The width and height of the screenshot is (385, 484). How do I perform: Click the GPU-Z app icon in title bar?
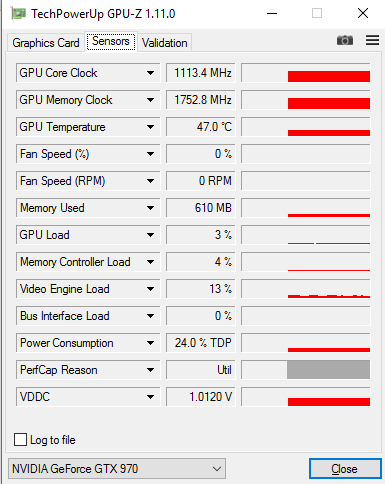(18, 14)
